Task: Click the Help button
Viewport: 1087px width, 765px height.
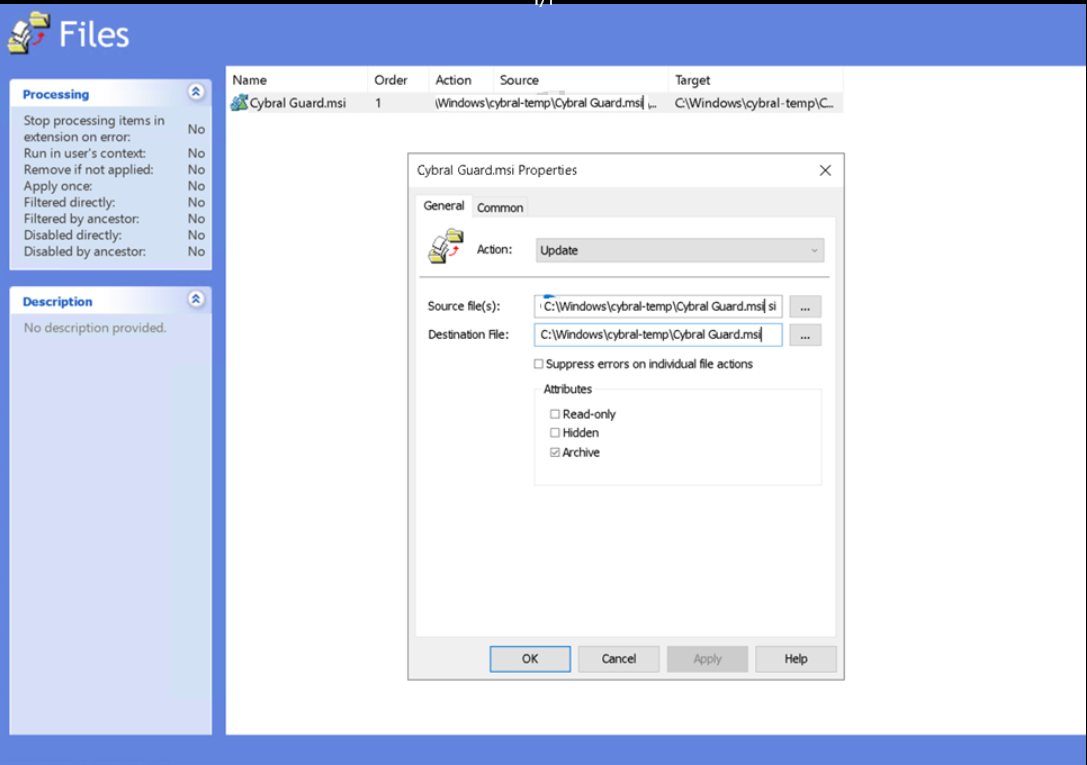Action: point(796,658)
